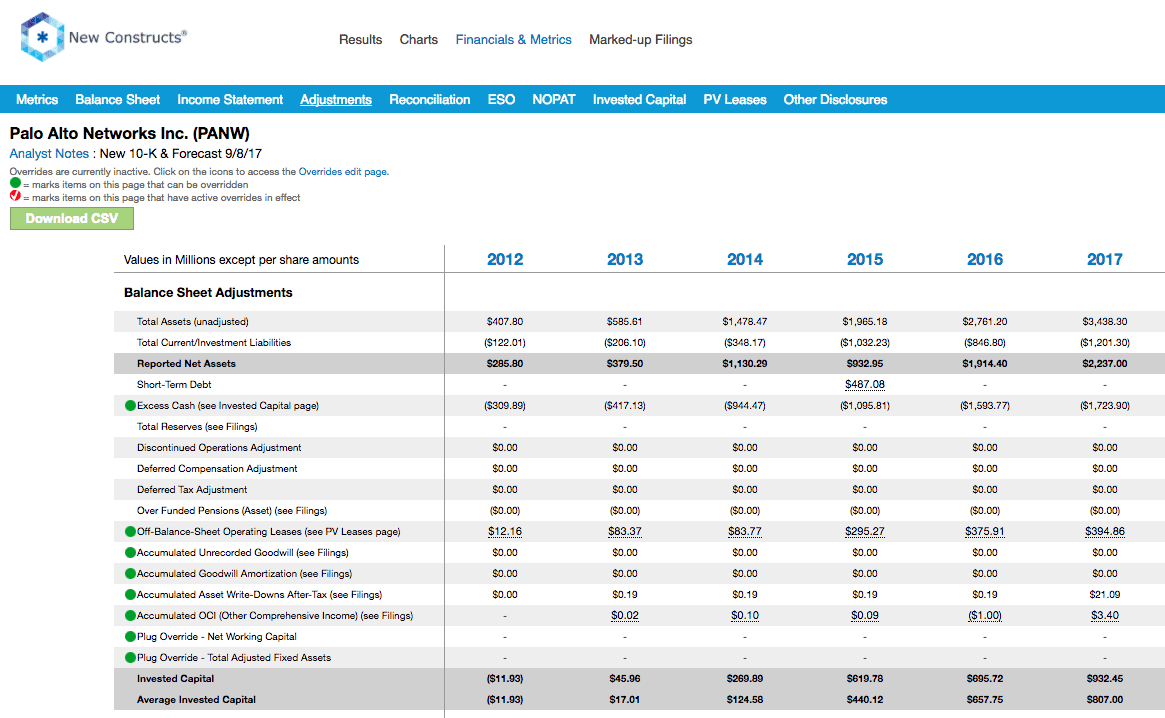Click 2013 operating leases value $83.37
Screen dimensions: 1165x718
625,531
